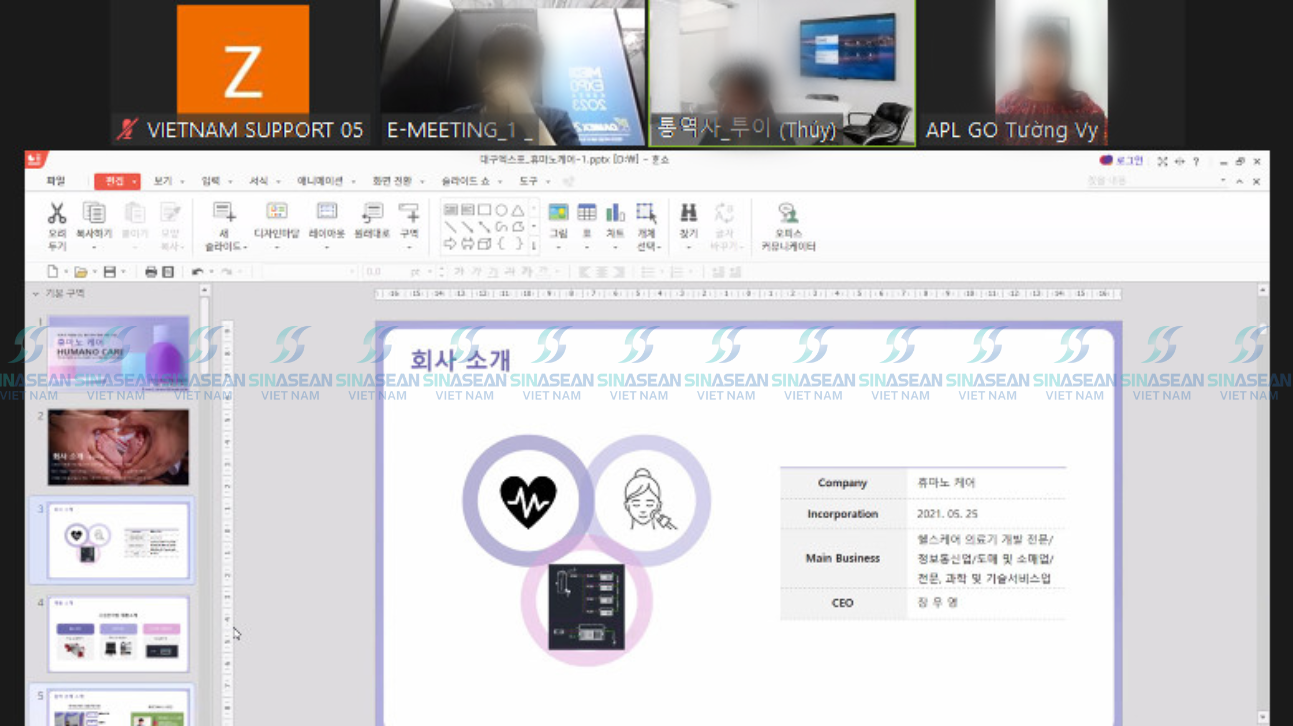Collapse the ribbon with the up chevron
1293x726 pixels.
tap(1240, 182)
